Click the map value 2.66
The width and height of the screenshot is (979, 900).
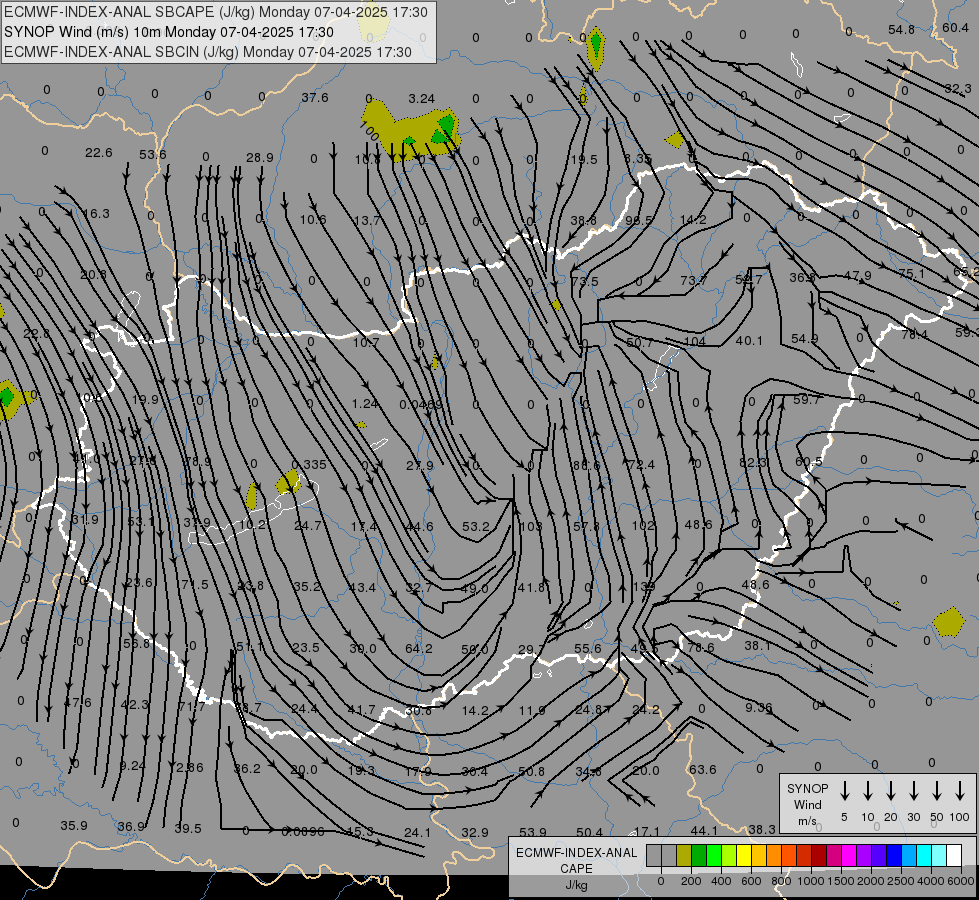[x=190, y=768]
